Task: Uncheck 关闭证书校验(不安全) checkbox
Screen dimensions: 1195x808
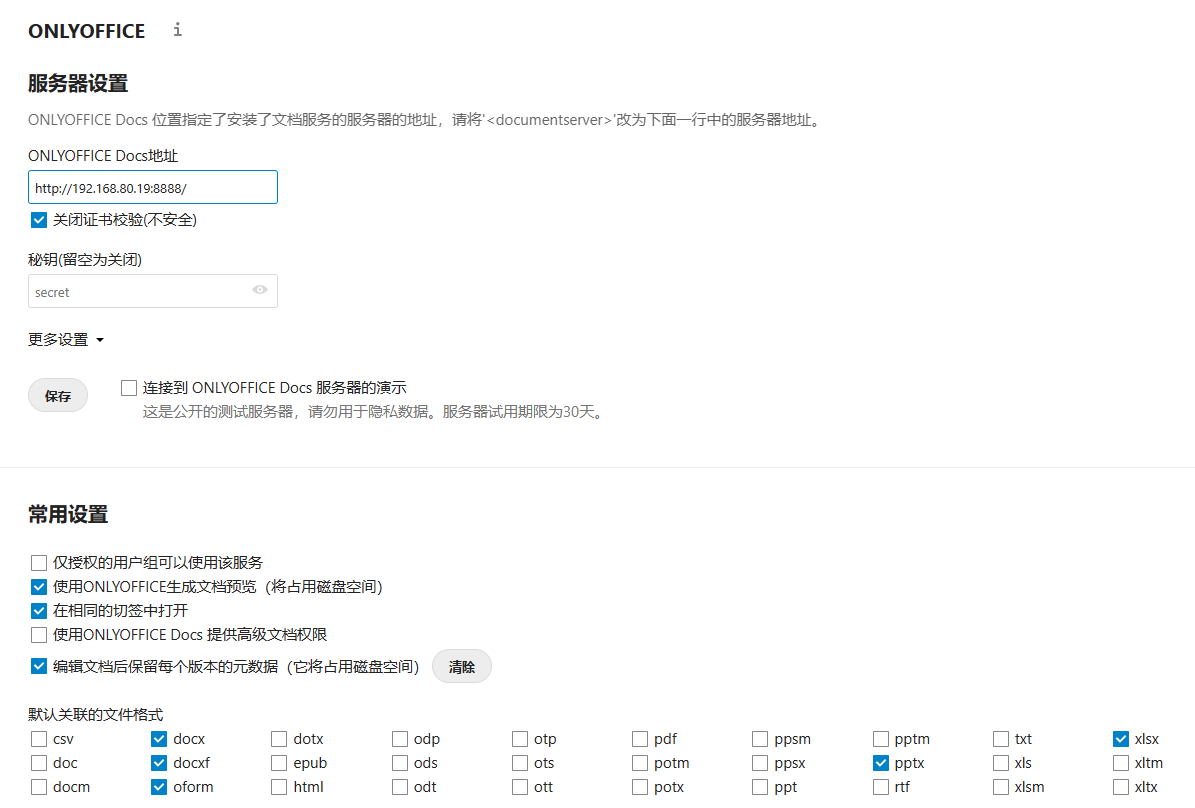Action: tap(39, 220)
